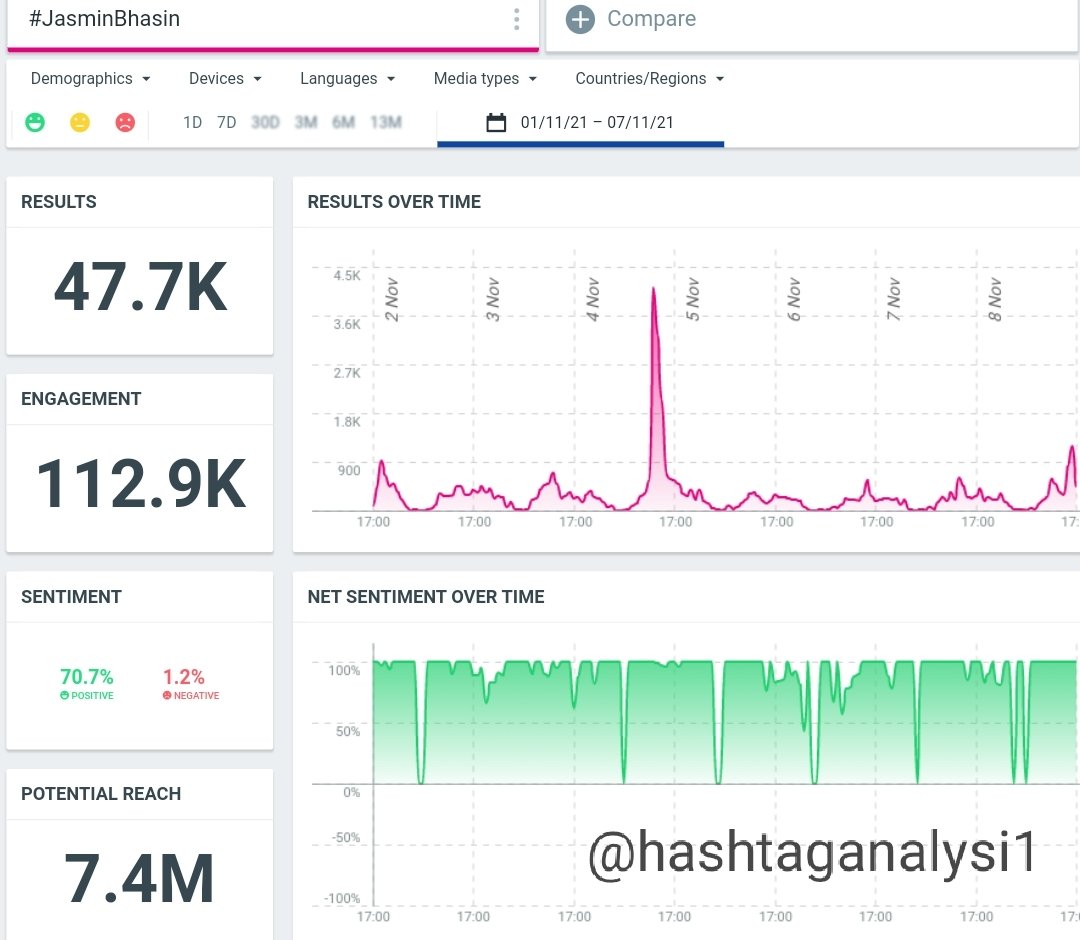Select the 13M time range
This screenshot has height=940, width=1080.
point(386,123)
